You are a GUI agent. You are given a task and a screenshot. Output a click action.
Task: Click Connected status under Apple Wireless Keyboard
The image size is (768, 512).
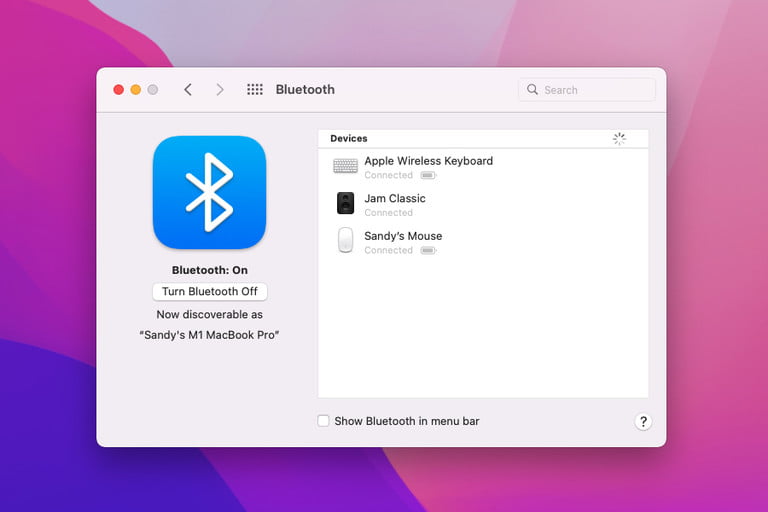tap(388, 175)
